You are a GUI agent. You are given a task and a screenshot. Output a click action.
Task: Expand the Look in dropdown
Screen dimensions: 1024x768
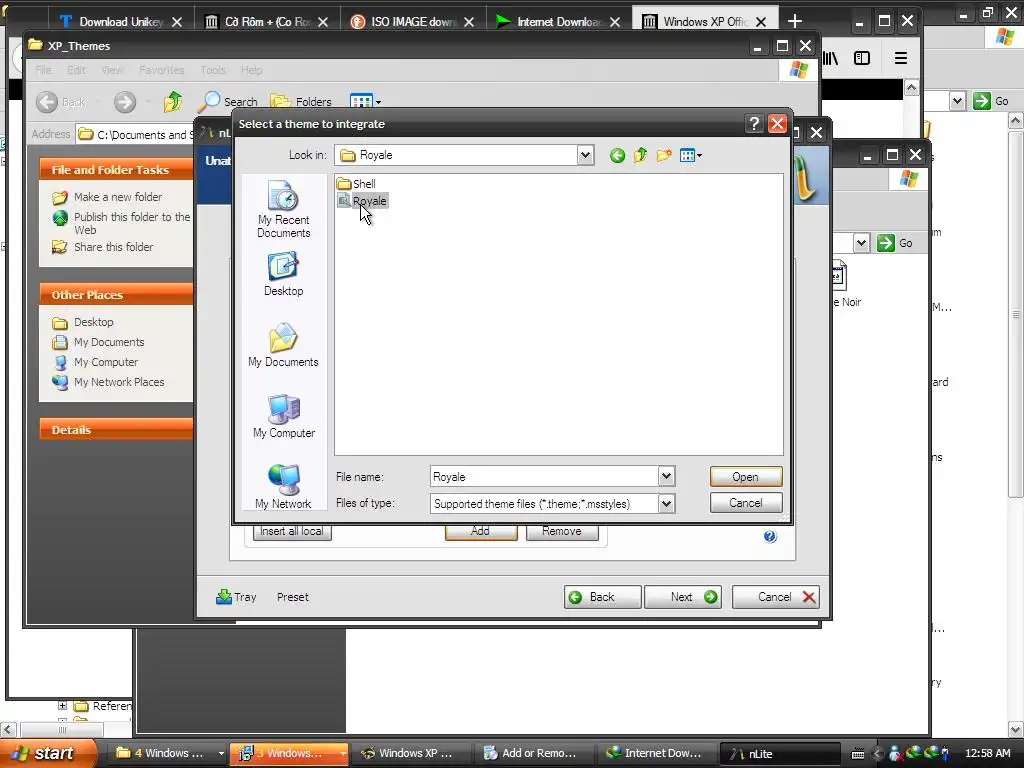[x=585, y=155]
